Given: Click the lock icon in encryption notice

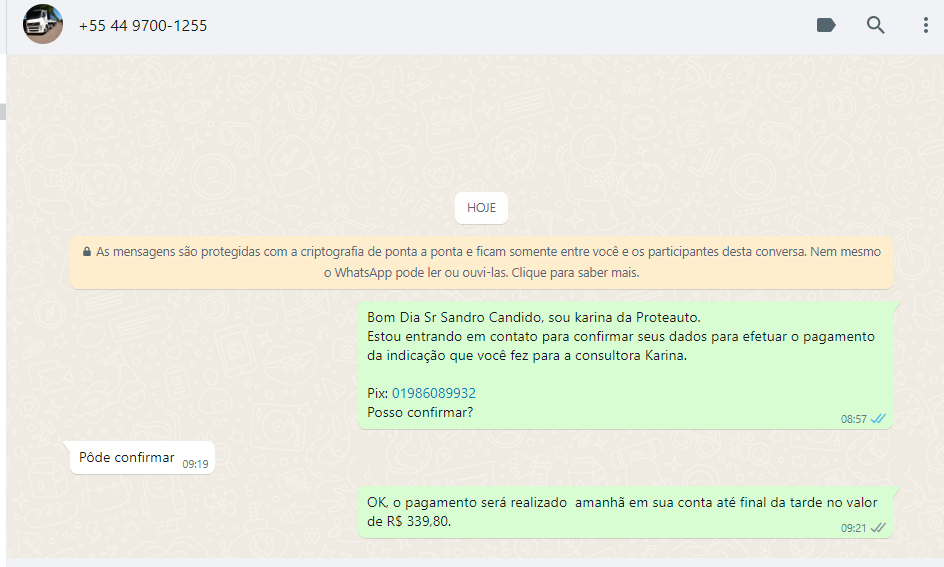Looking at the screenshot, I should click(x=87, y=252).
